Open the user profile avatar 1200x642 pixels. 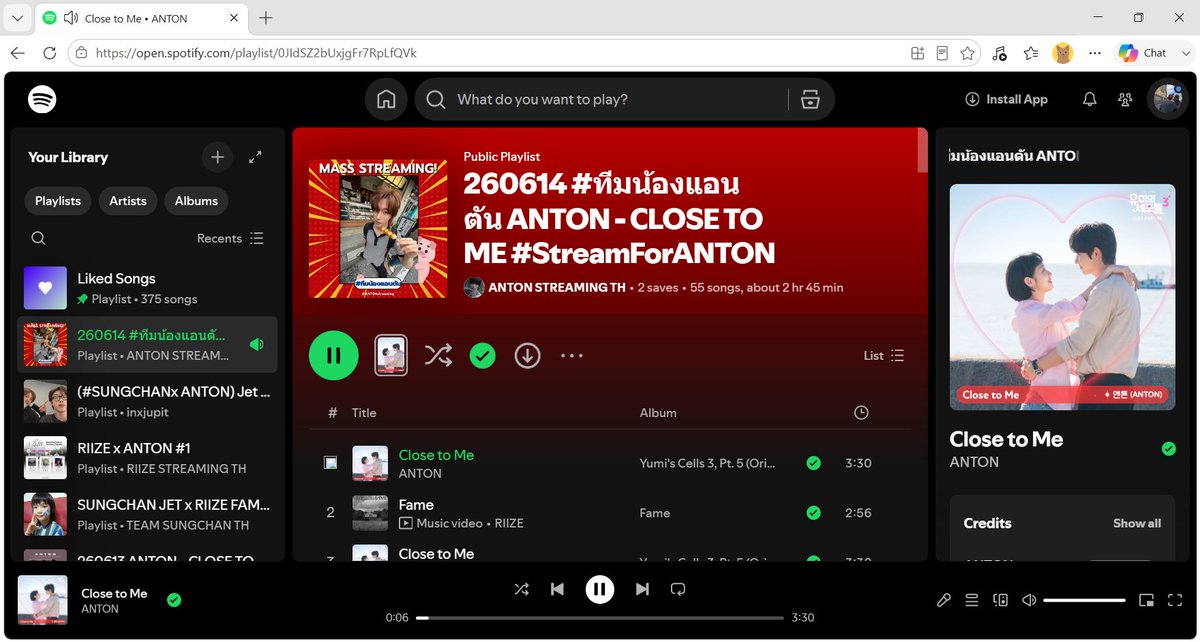point(1168,99)
